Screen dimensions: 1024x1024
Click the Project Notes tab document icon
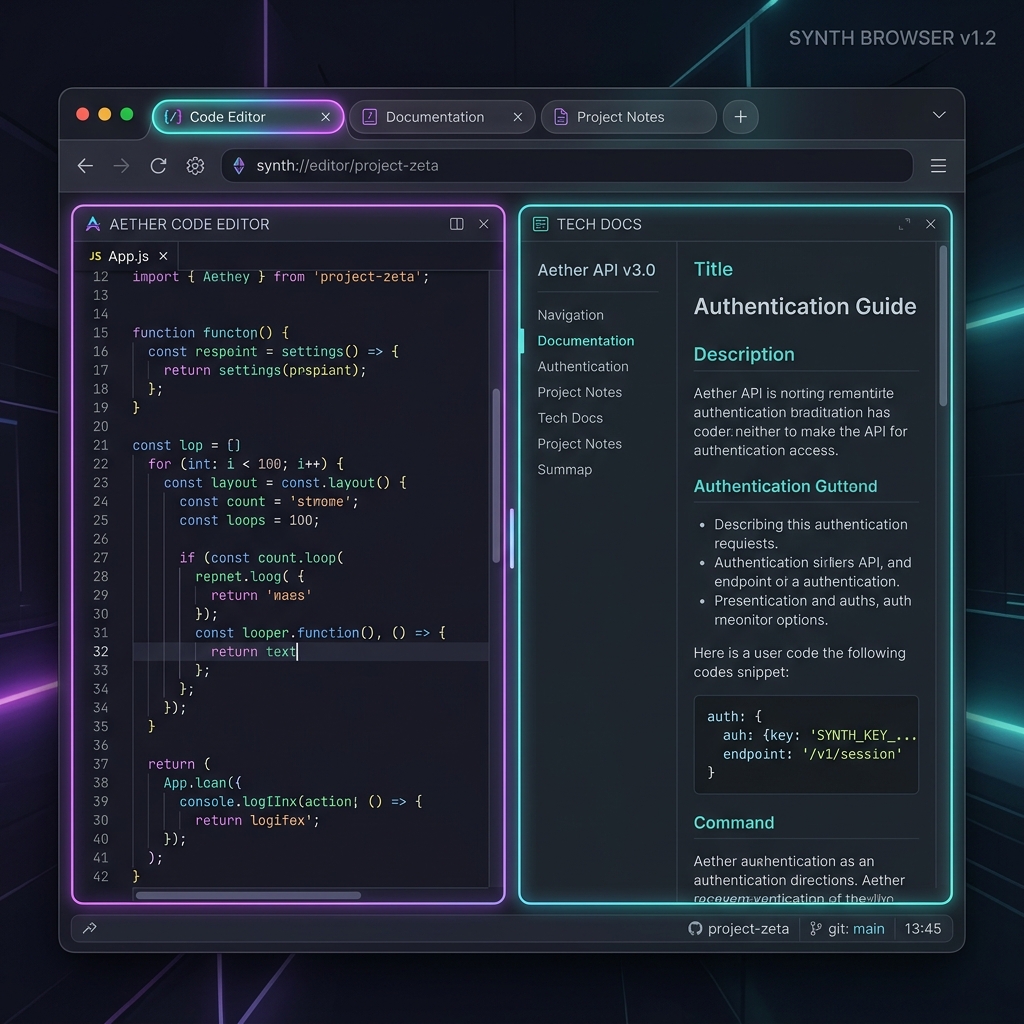pos(560,117)
